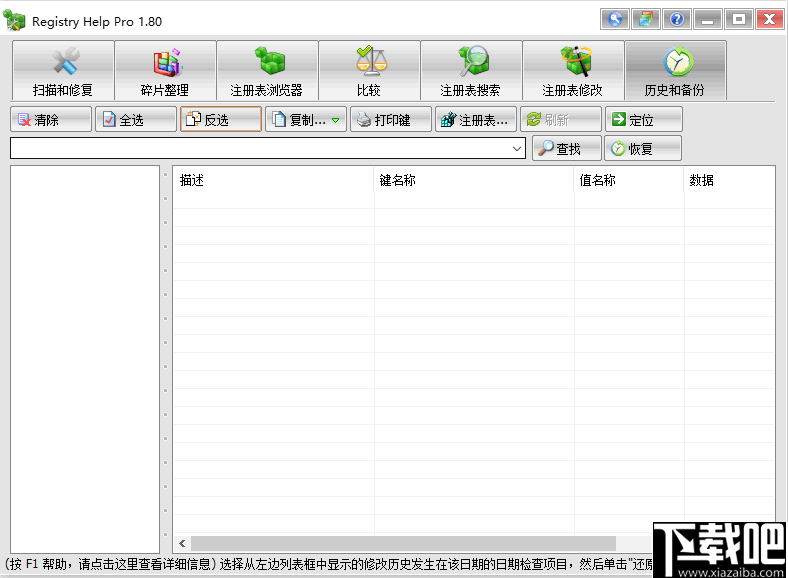Sort by the 数据 column header
This screenshot has width=788, height=578.
tap(729, 180)
